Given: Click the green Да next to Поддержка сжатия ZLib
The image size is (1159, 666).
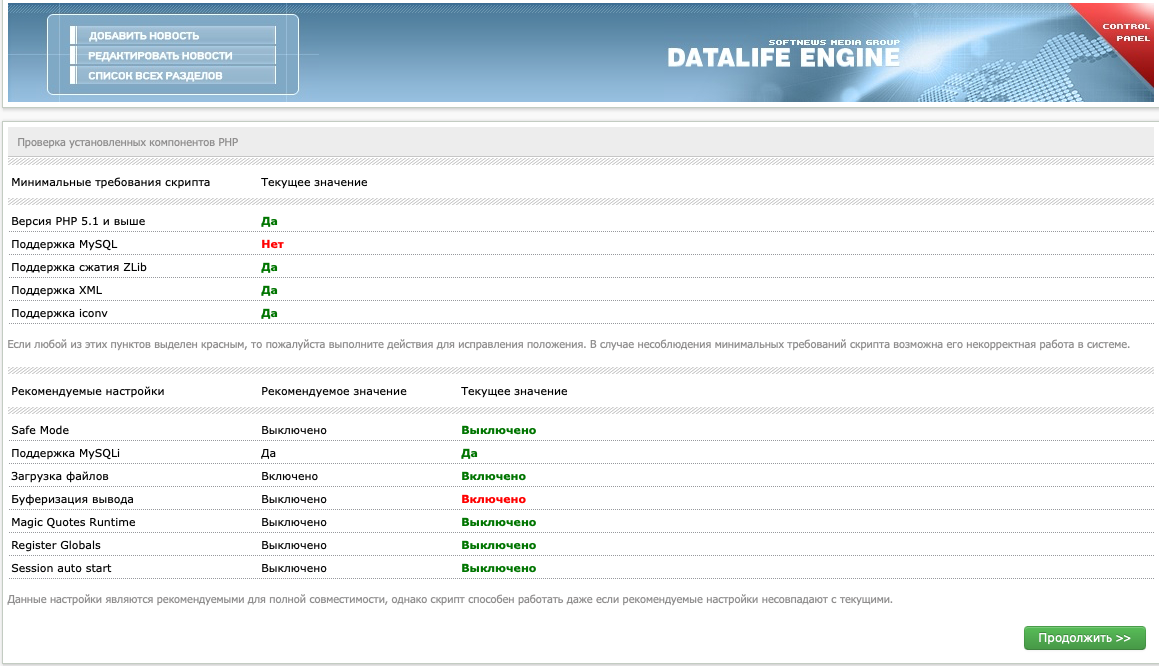Looking at the screenshot, I should [x=269, y=267].
